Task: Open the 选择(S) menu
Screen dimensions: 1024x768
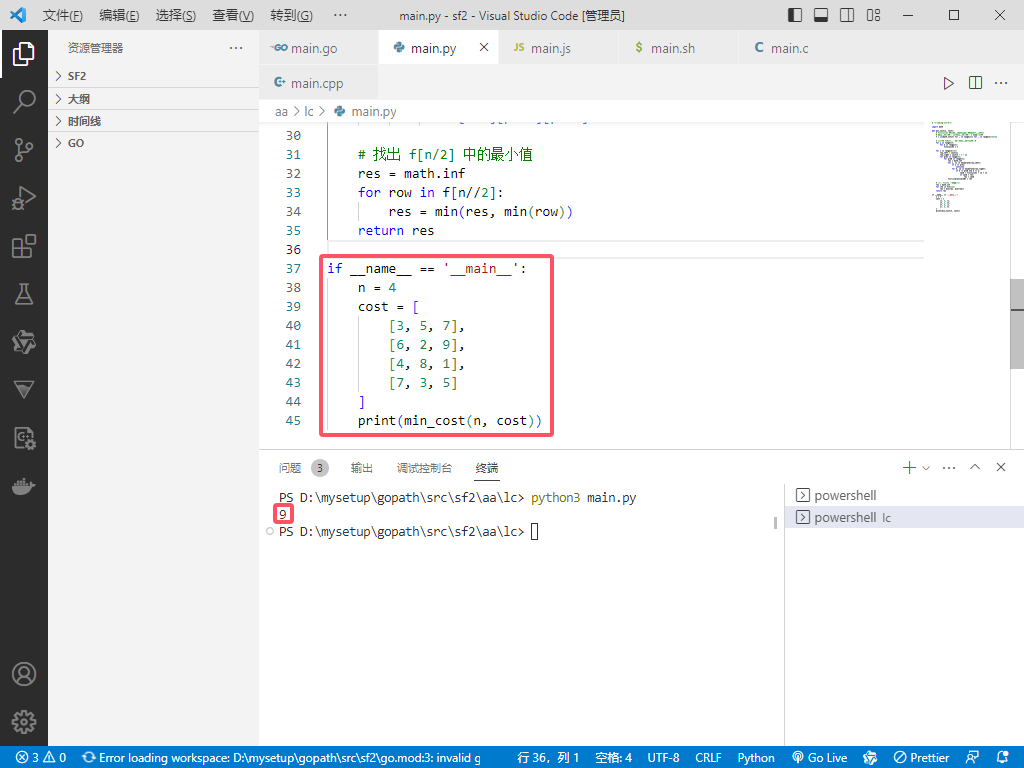Action: [176, 15]
